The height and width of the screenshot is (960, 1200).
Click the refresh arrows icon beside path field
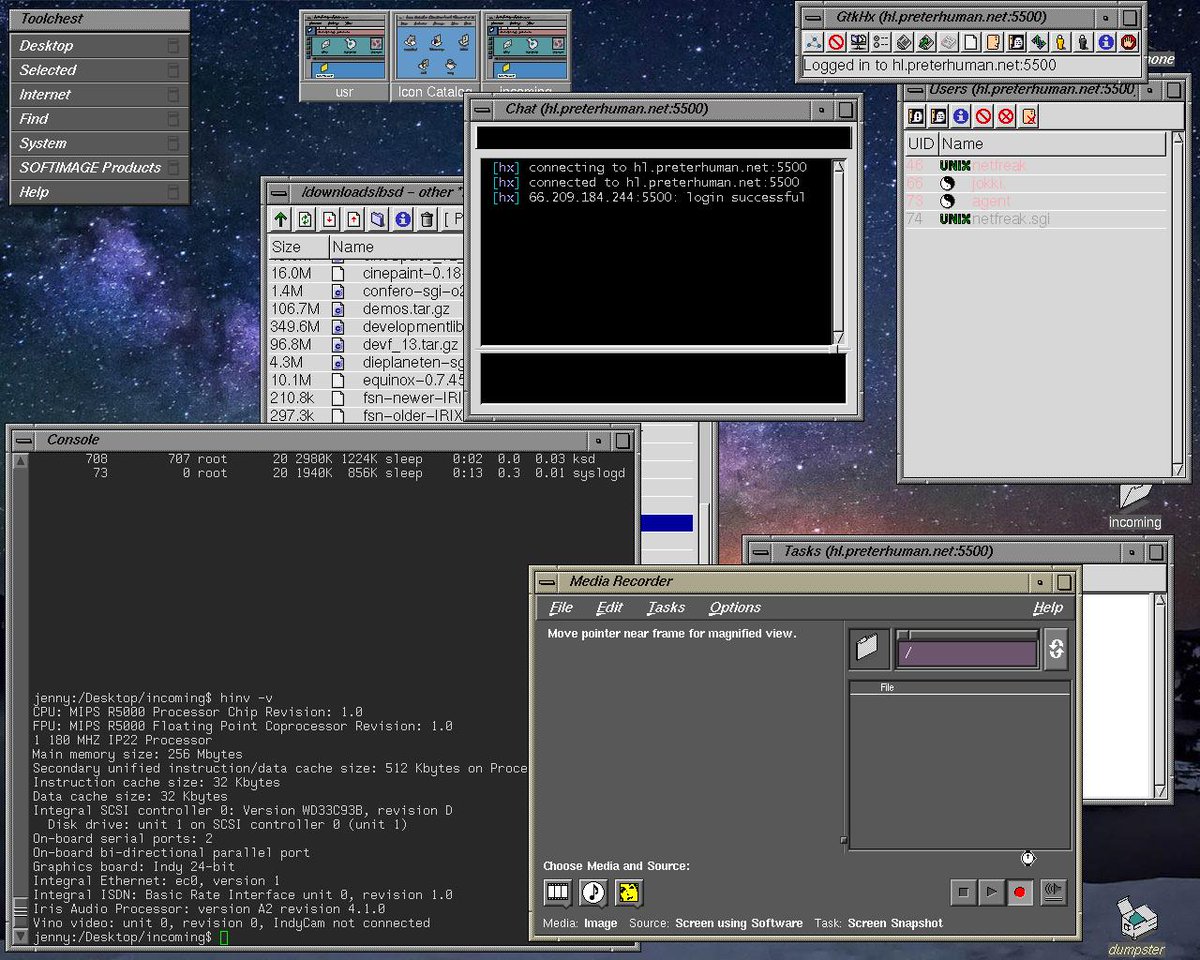[x=1056, y=649]
